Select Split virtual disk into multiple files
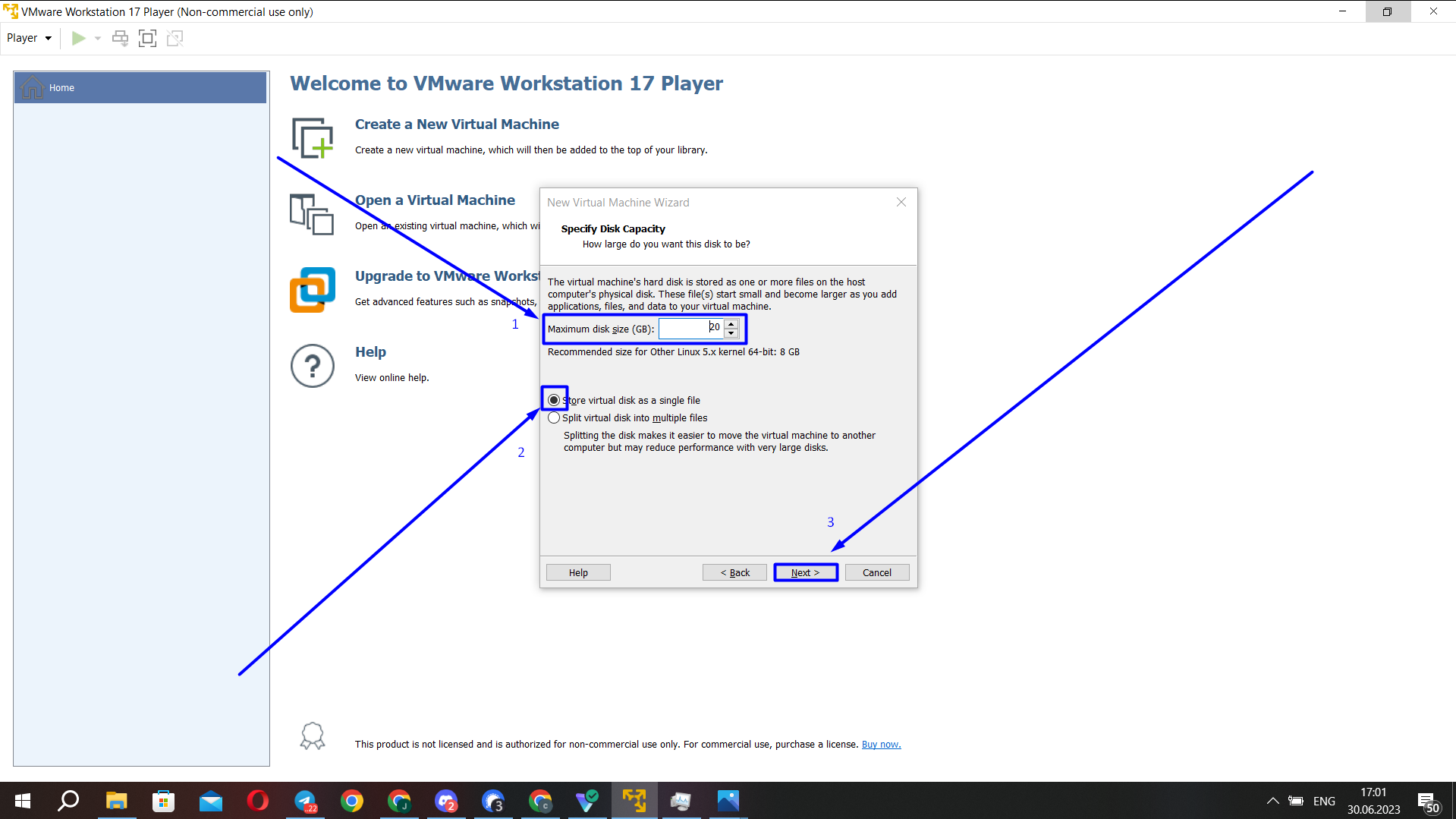Screen dimensions: 1456x819 click(554, 417)
